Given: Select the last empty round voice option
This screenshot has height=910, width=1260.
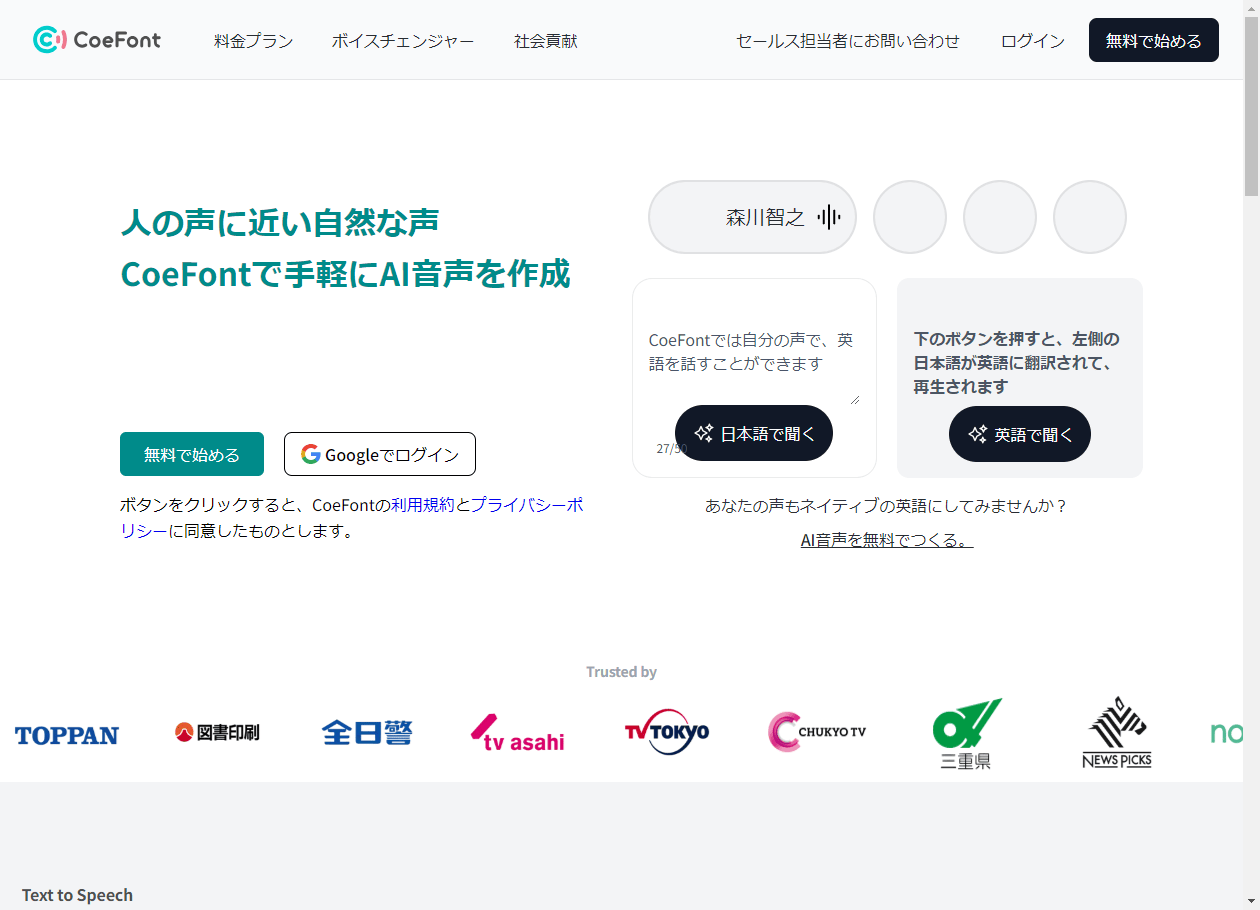Looking at the screenshot, I should (1090, 217).
